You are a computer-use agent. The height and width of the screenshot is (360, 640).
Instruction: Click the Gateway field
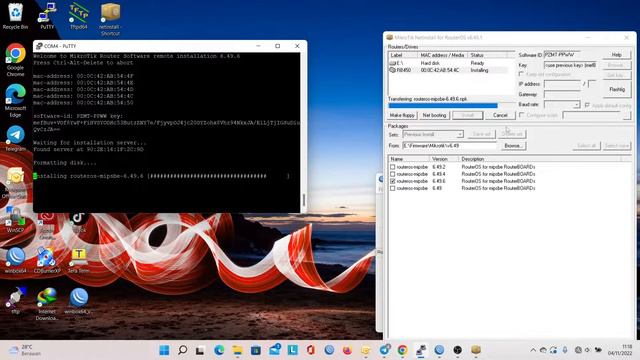[x=562, y=94]
